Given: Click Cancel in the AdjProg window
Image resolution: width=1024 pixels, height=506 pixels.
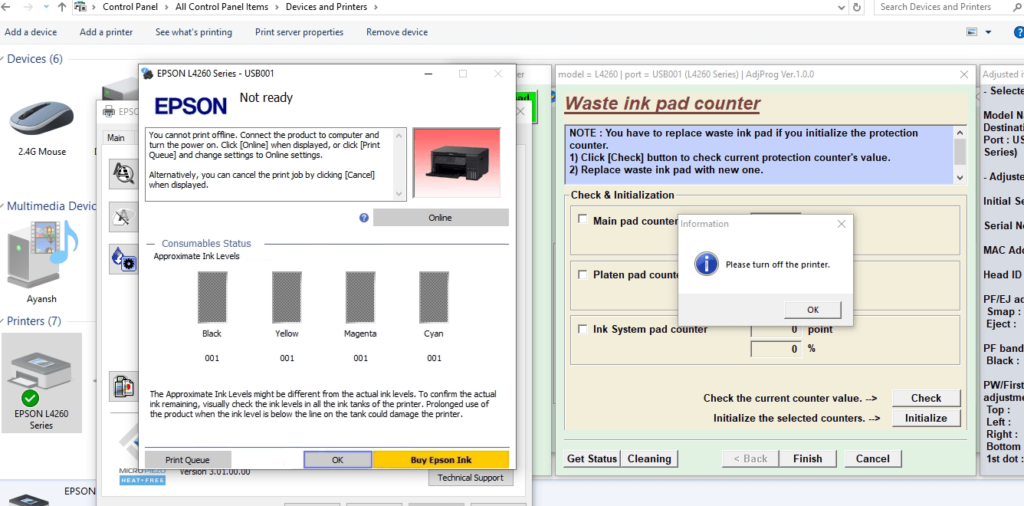Looking at the screenshot, I should [x=872, y=459].
